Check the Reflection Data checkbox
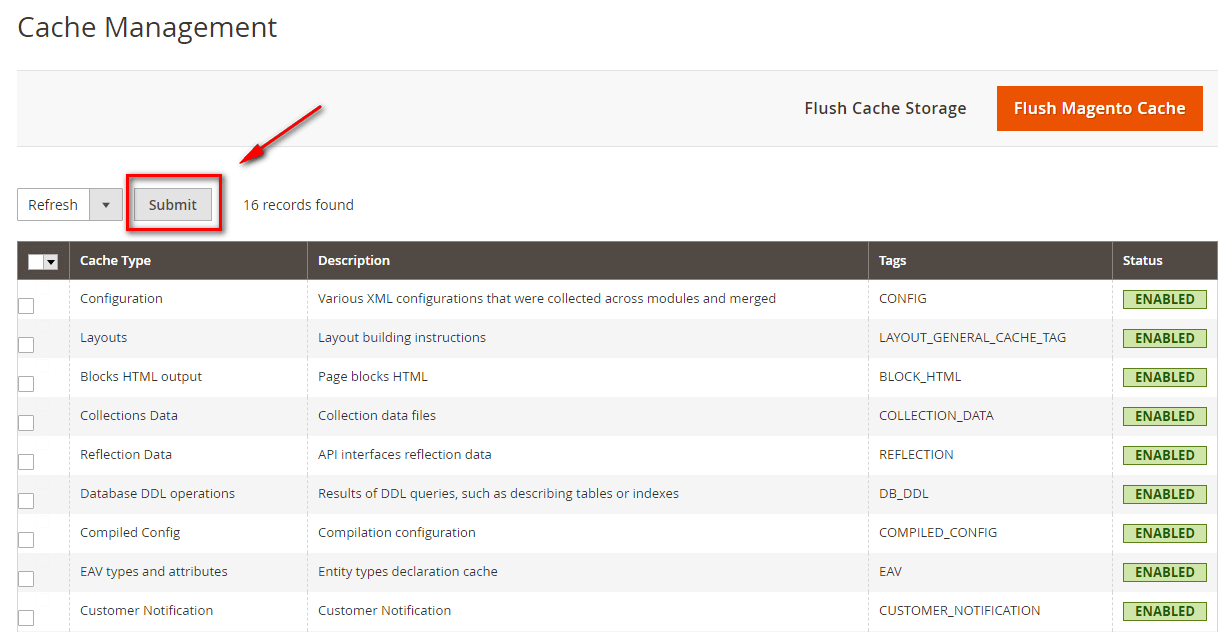The width and height of the screenshot is (1228, 632). coord(25,461)
